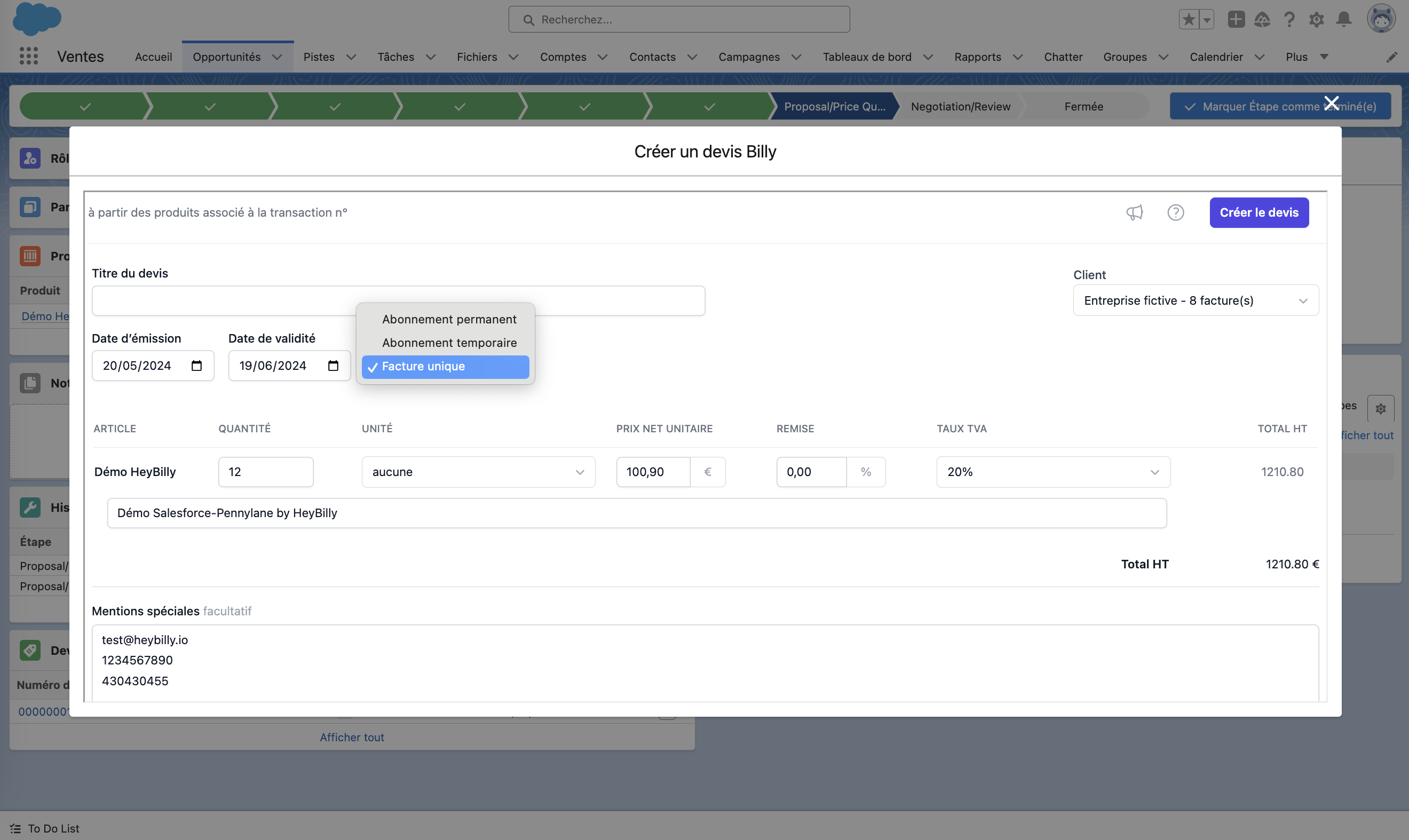Open calendar picker for Date de validité
The height and width of the screenshot is (840, 1409).
[333, 366]
